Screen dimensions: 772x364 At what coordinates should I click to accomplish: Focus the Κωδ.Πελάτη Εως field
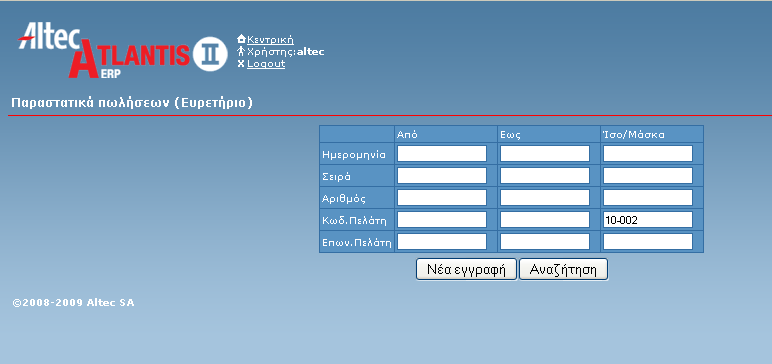click(x=545, y=220)
